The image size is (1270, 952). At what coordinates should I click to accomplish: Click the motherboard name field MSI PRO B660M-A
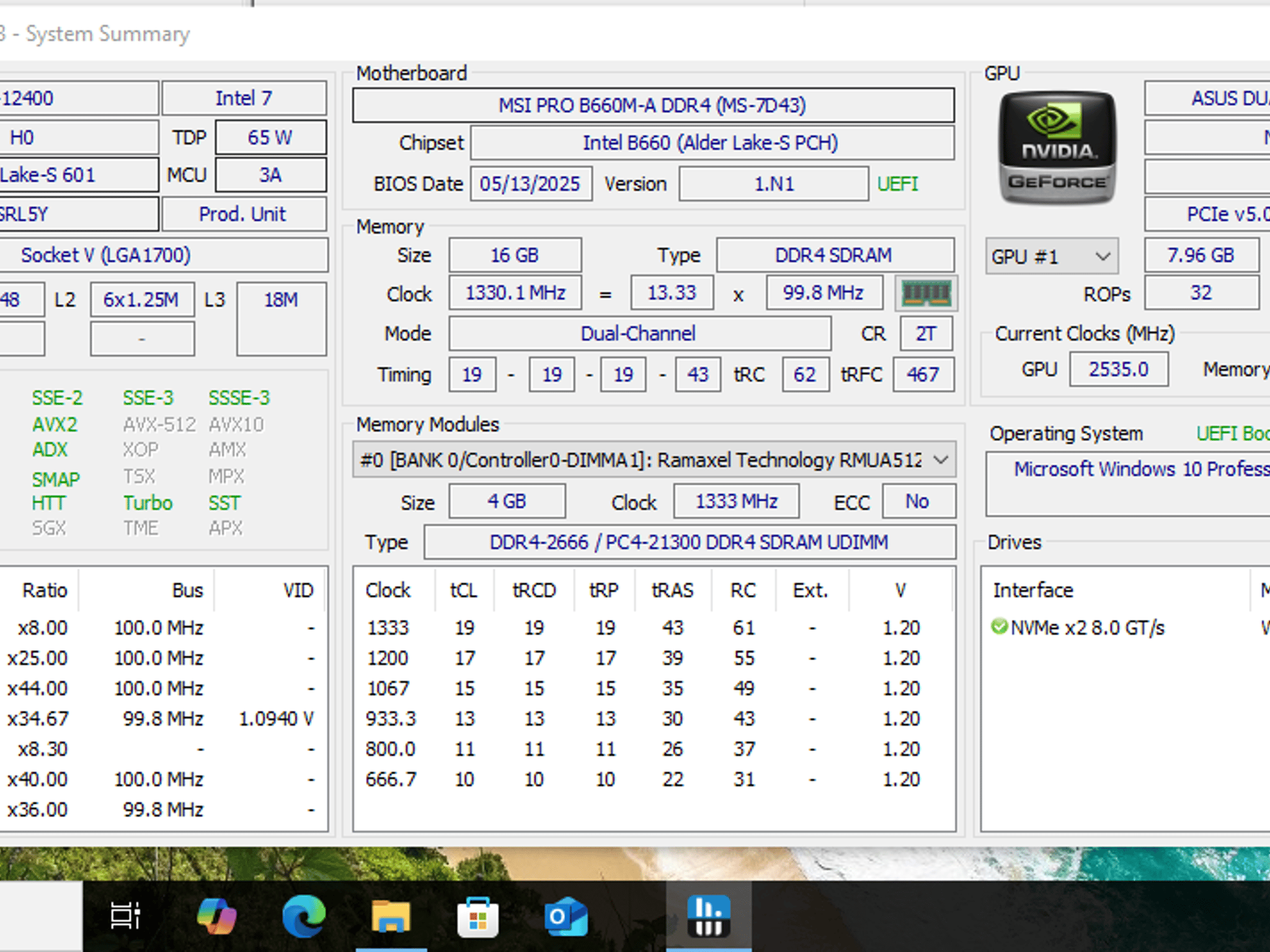653,105
